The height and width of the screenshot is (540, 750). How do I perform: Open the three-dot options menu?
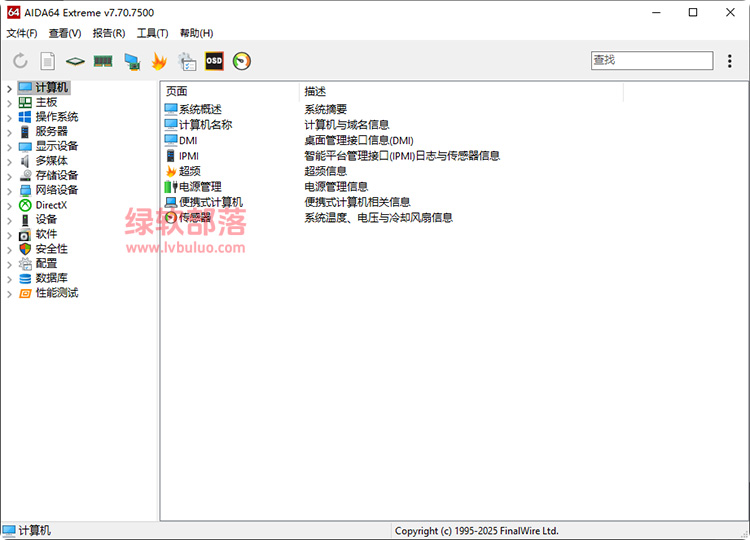click(729, 61)
